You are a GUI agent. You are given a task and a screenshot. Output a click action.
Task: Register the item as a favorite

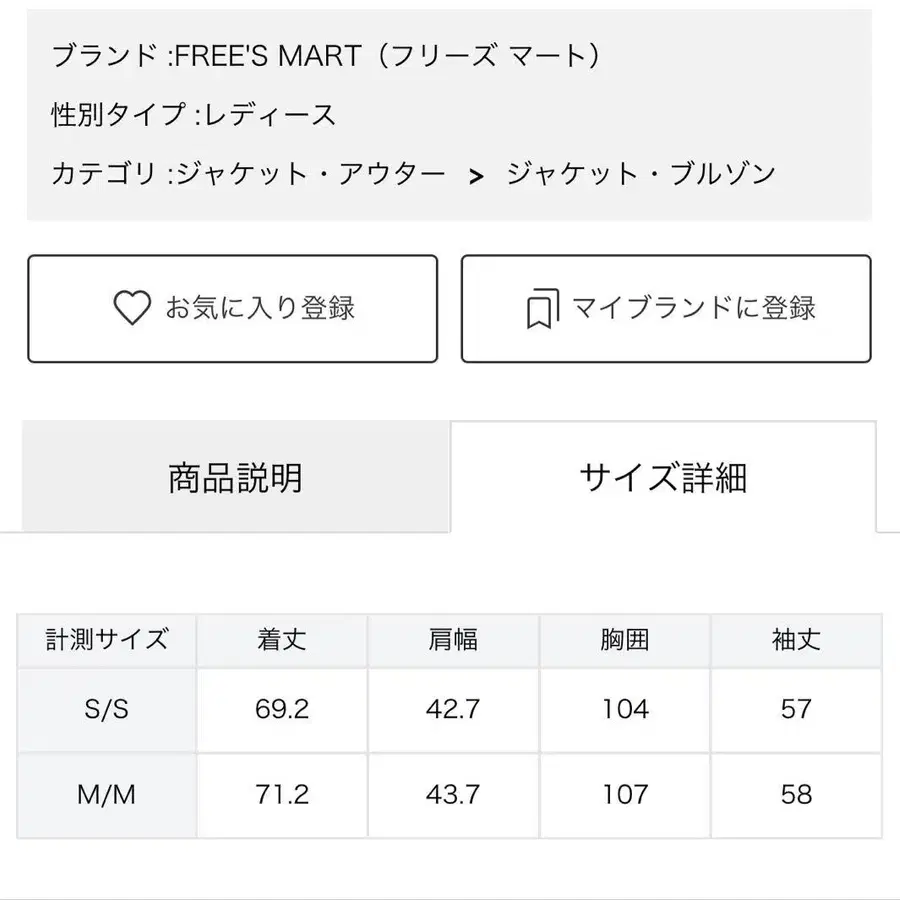tap(234, 308)
